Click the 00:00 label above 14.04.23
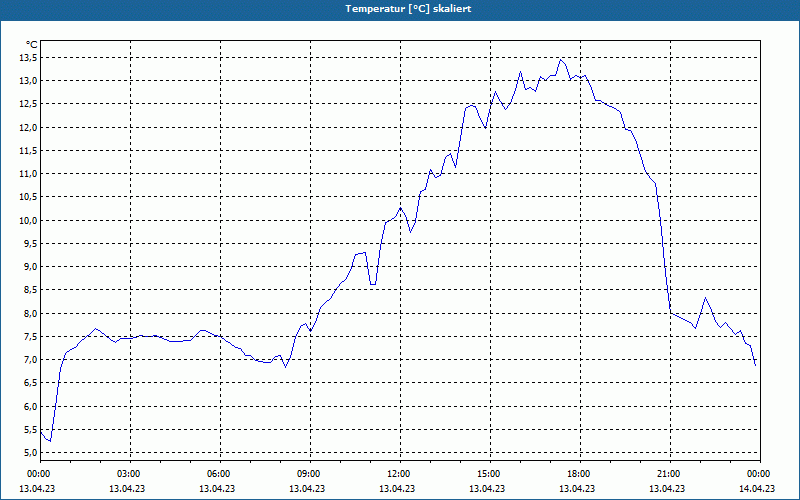The height and width of the screenshot is (500, 800). coord(760,474)
